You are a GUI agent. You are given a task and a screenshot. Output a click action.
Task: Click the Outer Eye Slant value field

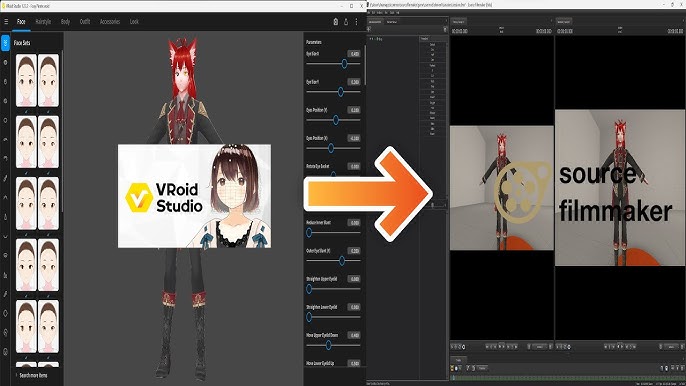(354, 251)
